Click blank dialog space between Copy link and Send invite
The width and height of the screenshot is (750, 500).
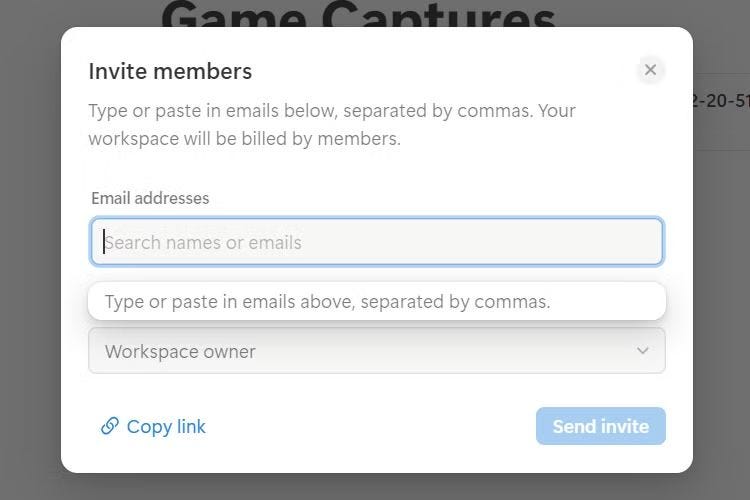[x=370, y=426]
